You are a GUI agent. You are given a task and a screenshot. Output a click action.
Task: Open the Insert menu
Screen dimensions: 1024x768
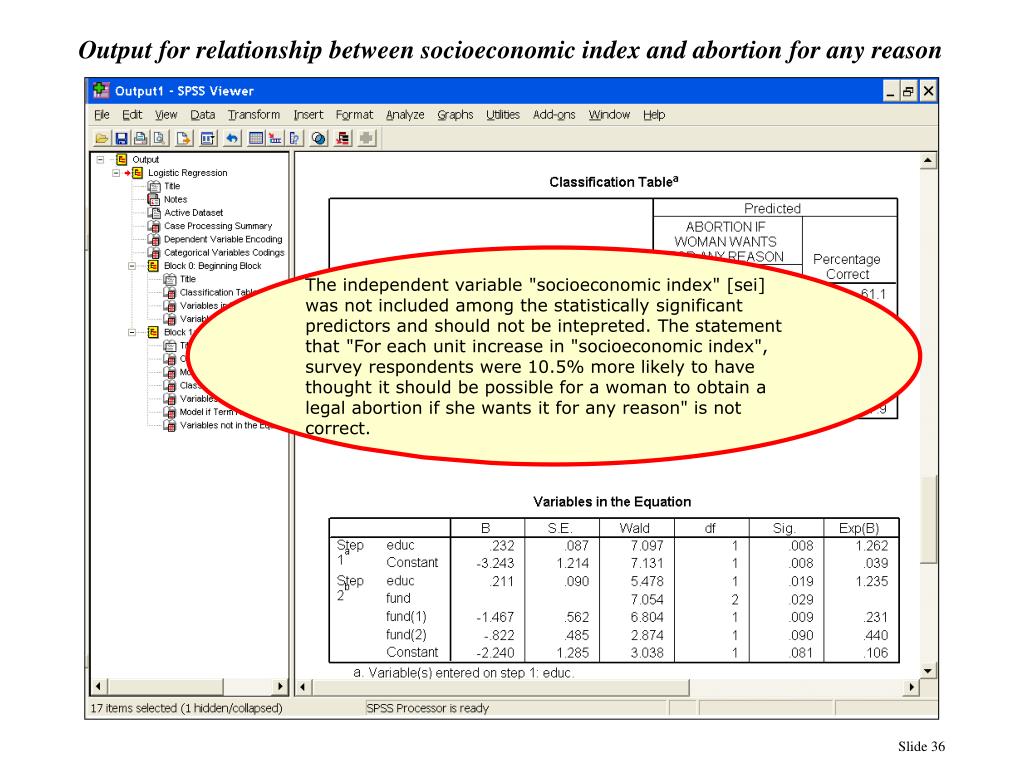[308, 115]
